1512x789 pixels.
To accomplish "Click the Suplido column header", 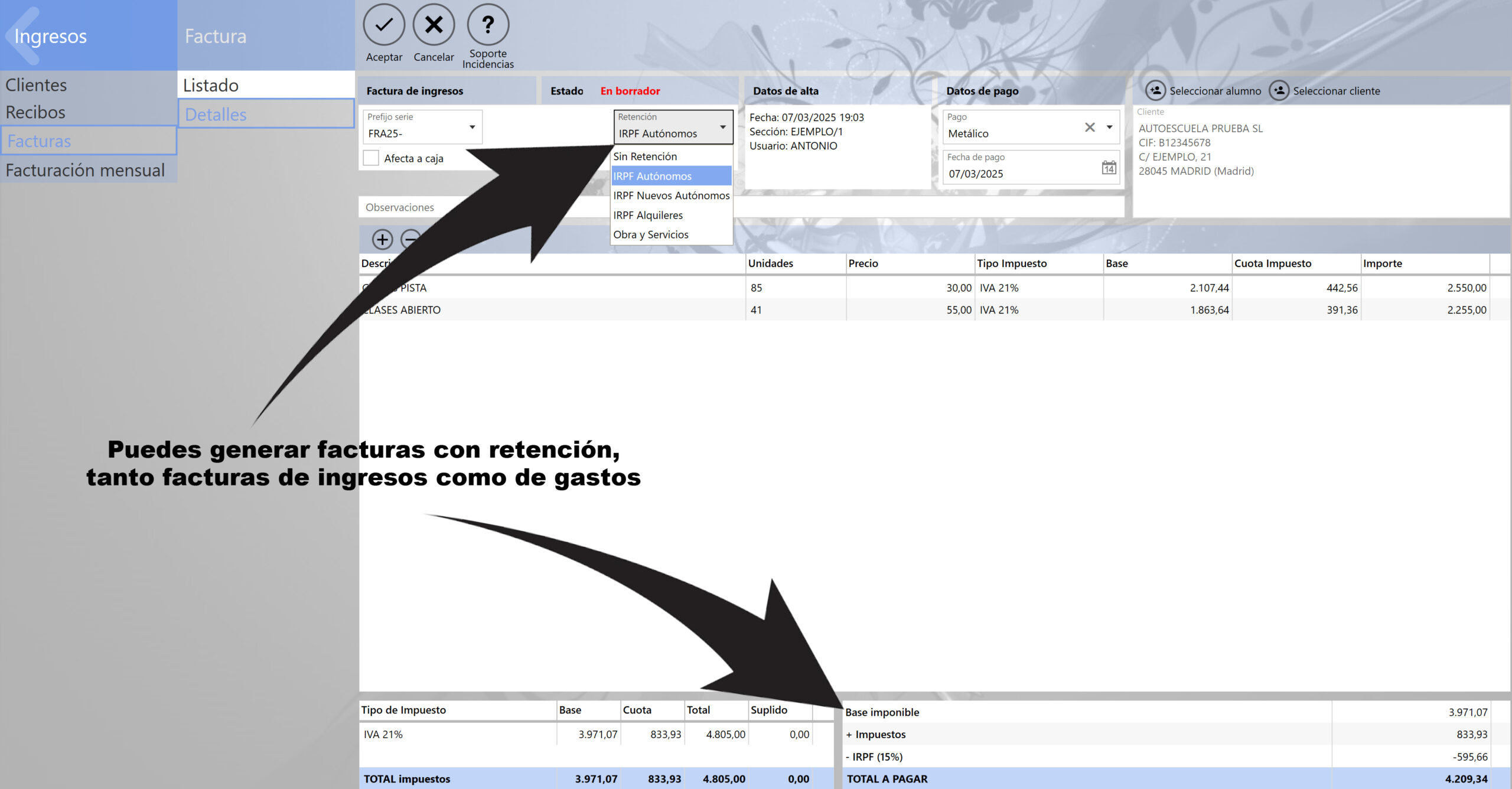I will (780, 710).
